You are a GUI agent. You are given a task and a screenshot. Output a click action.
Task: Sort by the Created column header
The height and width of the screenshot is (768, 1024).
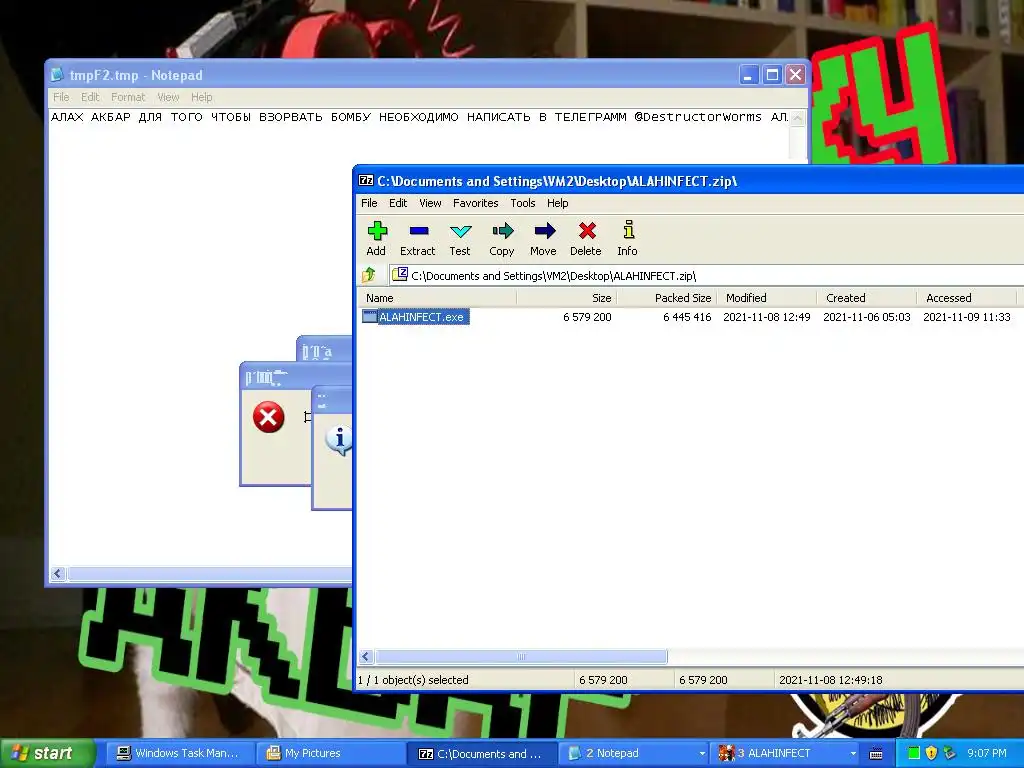866,298
